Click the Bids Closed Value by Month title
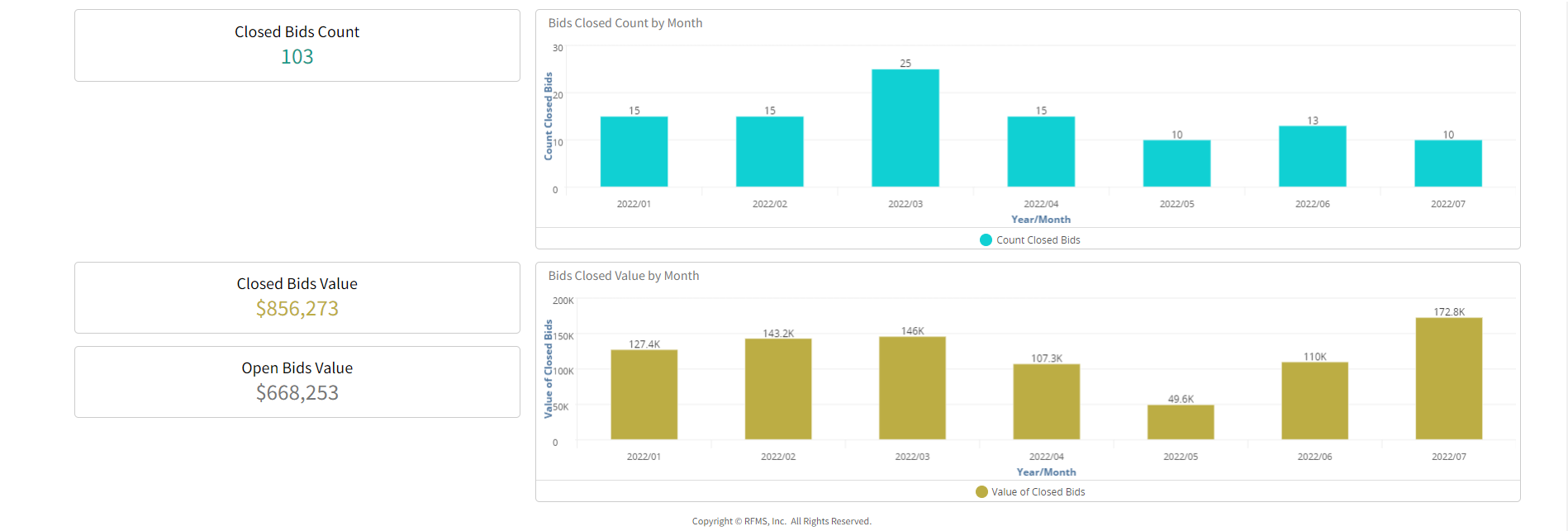 pyautogui.click(x=624, y=276)
